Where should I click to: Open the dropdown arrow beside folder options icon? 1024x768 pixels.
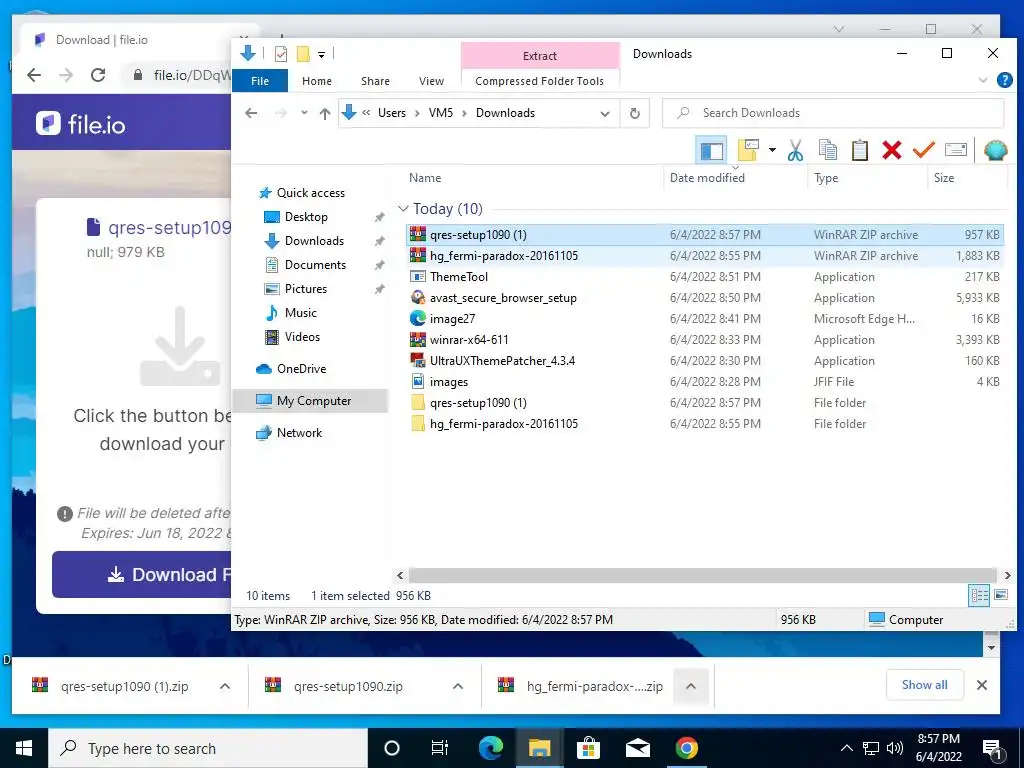(x=772, y=150)
